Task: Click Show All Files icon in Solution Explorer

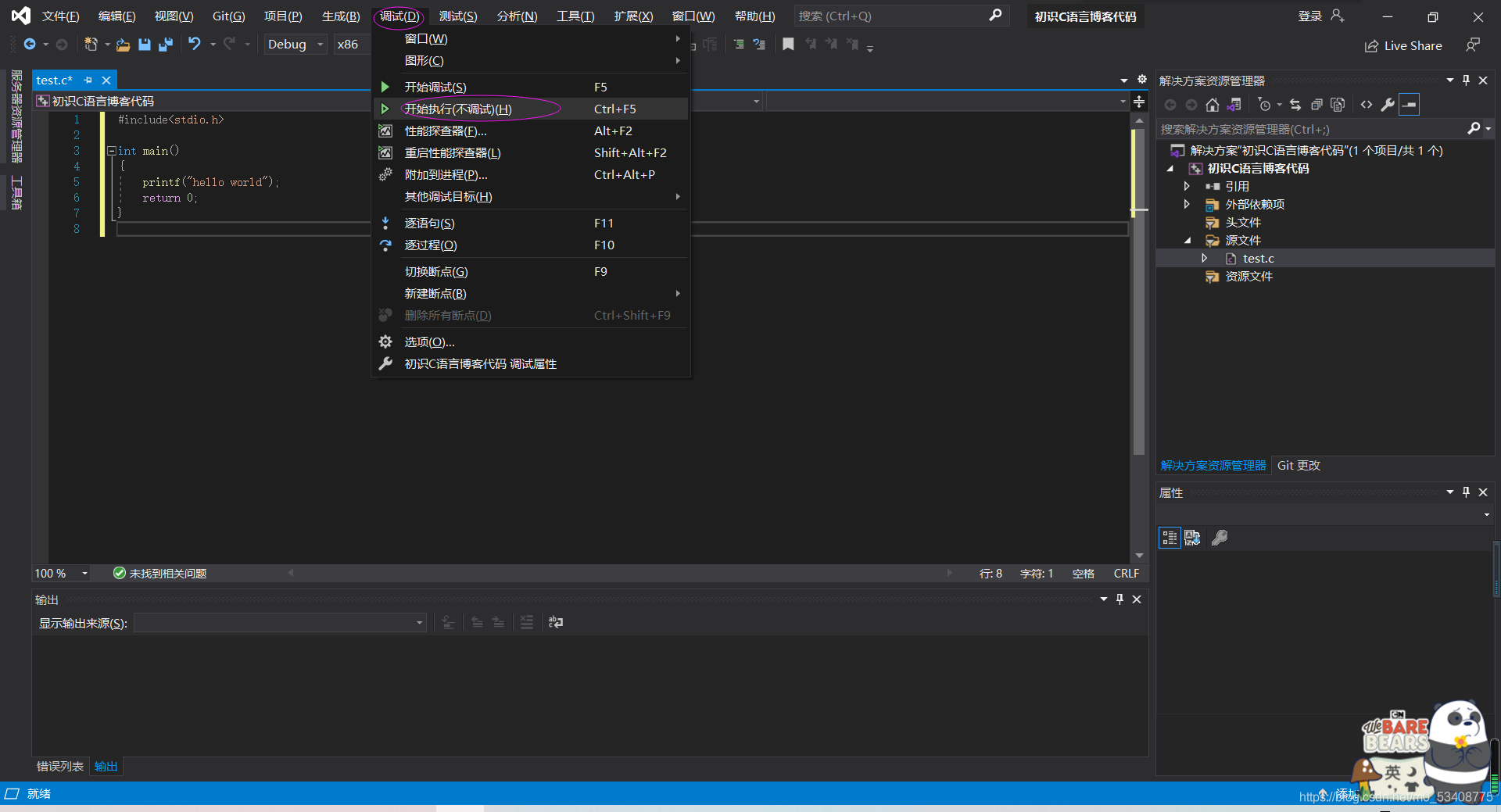Action: pos(1338,105)
